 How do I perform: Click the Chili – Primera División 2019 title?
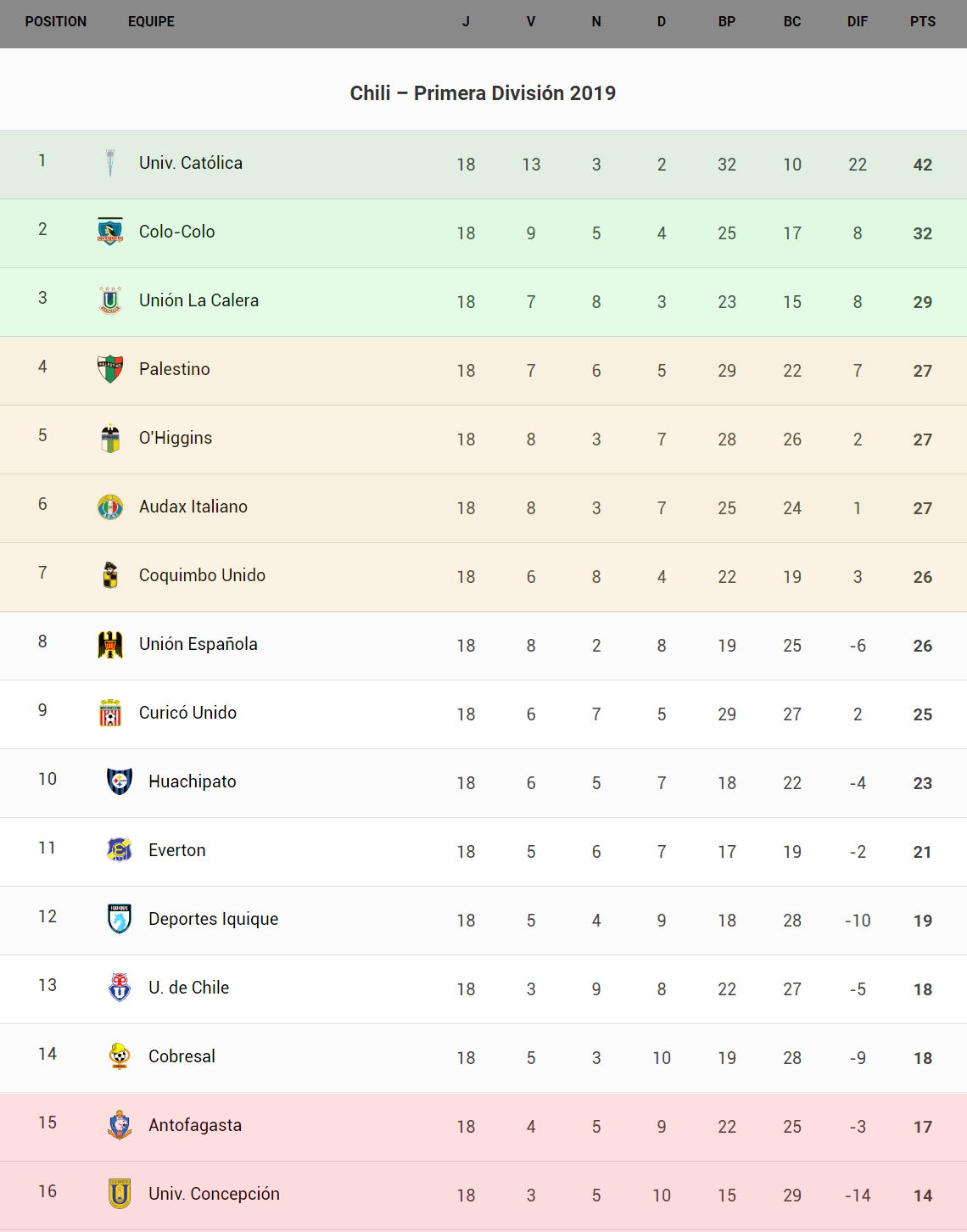483,93
